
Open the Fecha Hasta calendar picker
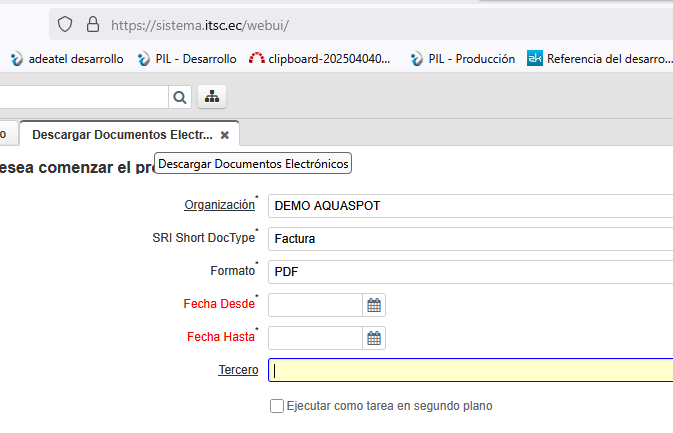click(374, 338)
